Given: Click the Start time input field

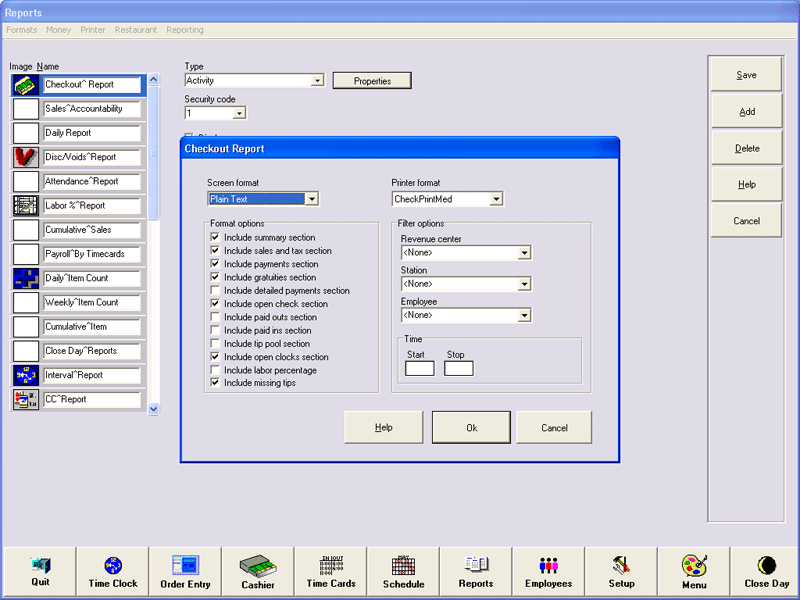Looking at the screenshot, I should (x=419, y=369).
